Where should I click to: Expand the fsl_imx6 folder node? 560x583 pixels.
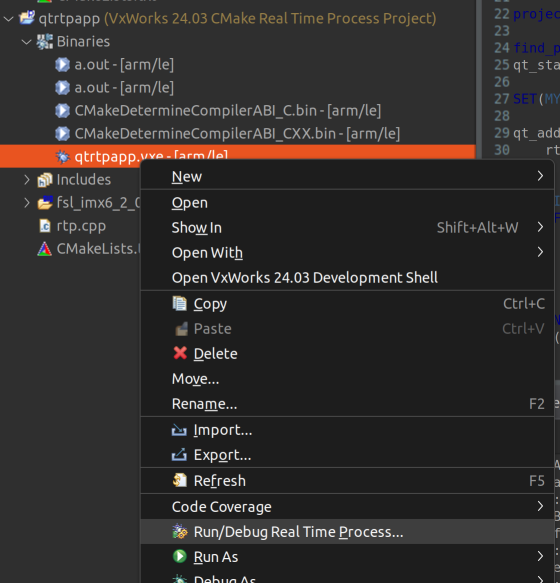click(x=26, y=203)
